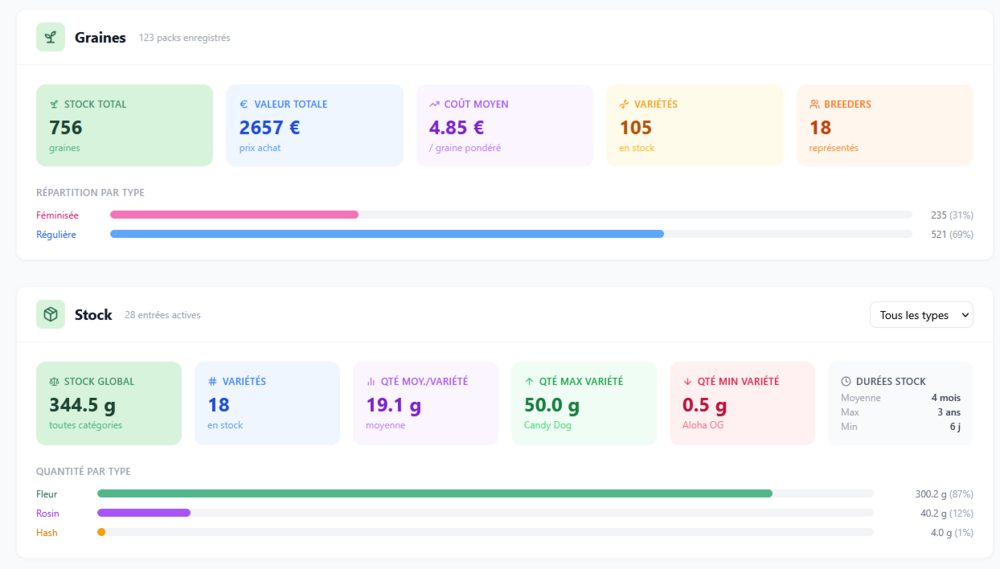Click the '40.2 g (12%)' value
1000x569 pixels.
click(947, 514)
